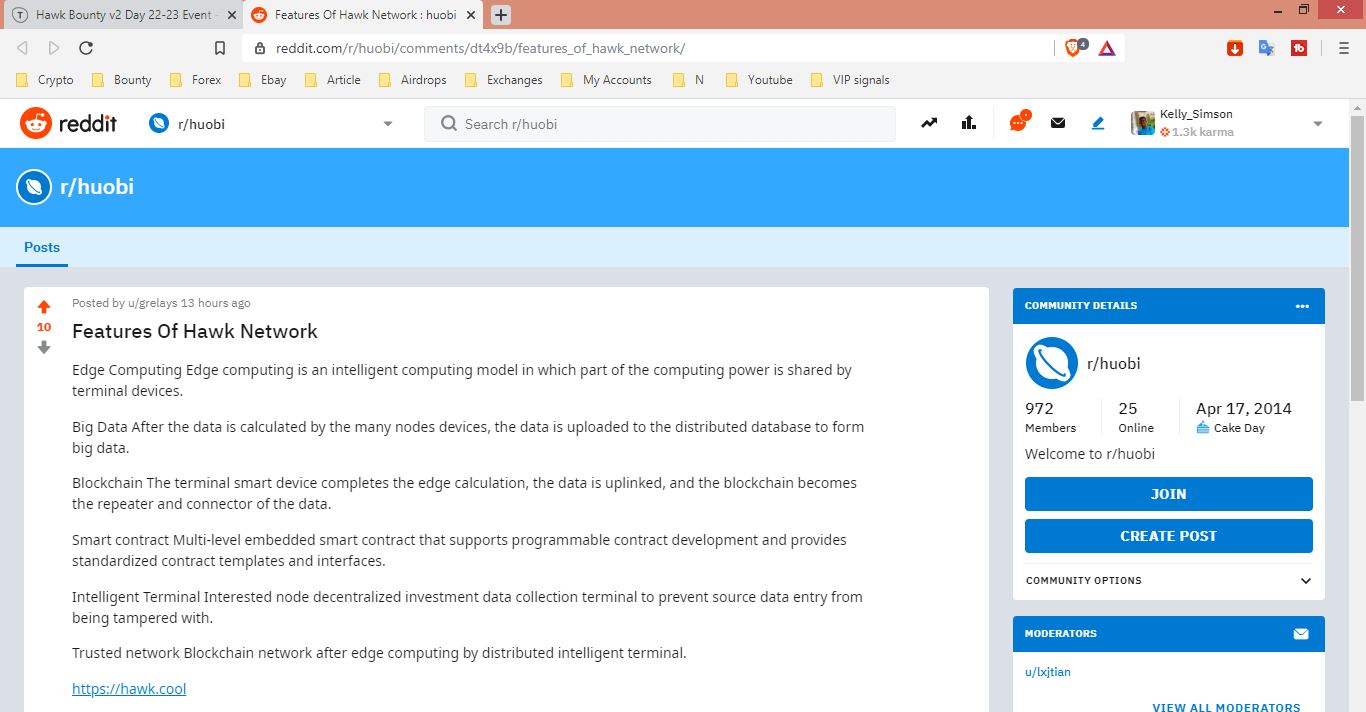The height and width of the screenshot is (712, 1366).
Task: Open the Airdrops bookmarks folder
Action: click(413, 80)
